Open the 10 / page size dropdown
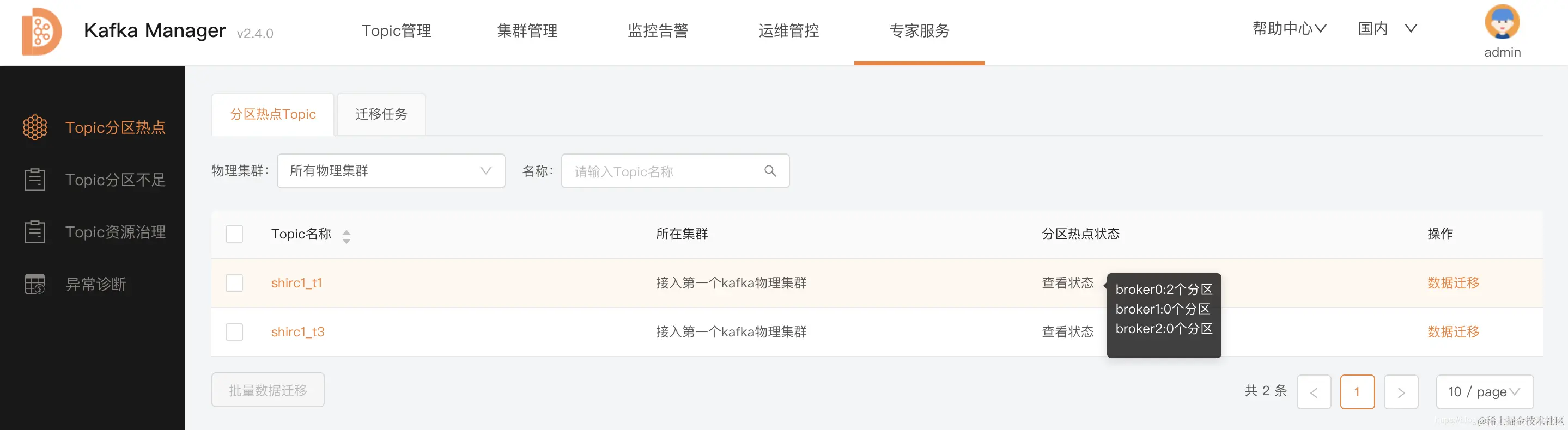The height and width of the screenshot is (430, 1568). click(x=1484, y=392)
